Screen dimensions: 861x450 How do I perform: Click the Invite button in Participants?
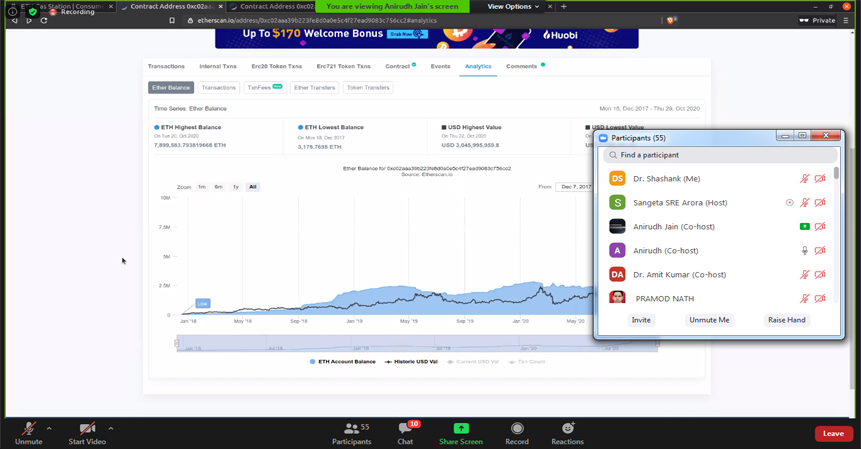[641, 320]
